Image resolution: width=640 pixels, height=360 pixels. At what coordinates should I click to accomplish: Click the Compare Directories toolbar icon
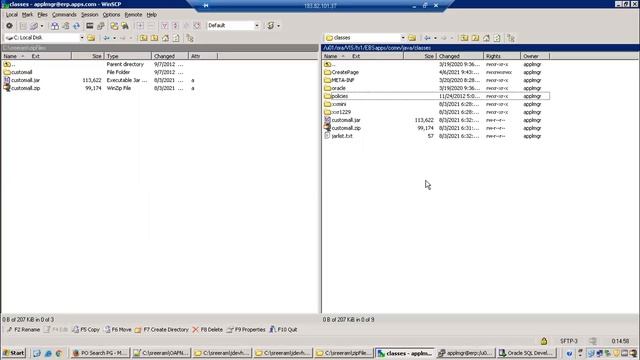tap(55, 26)
